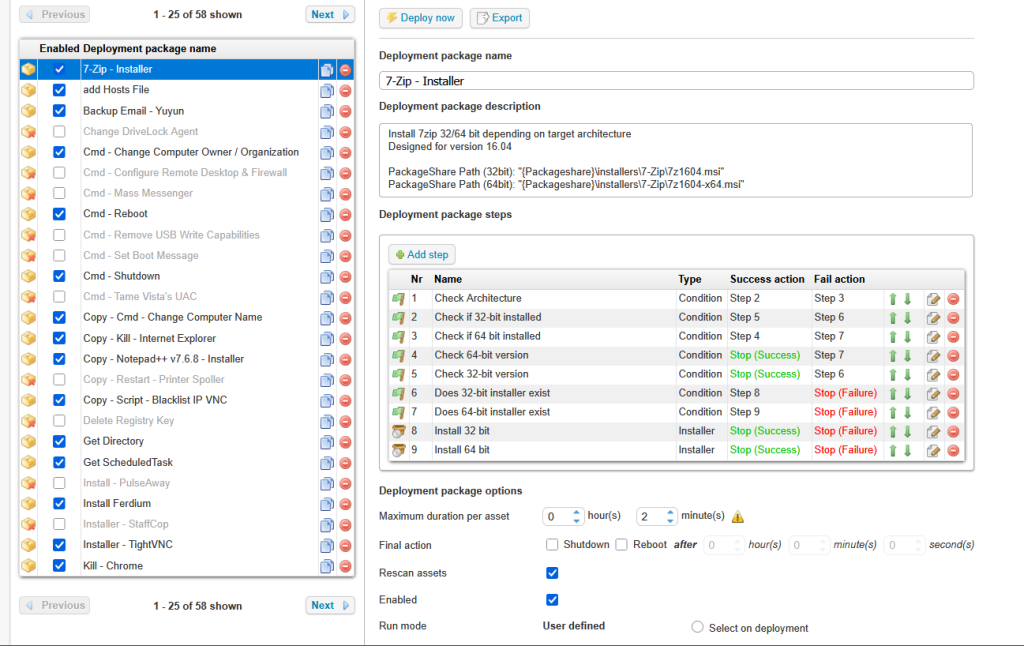Screen dimensions: 1024x646
Task: Go to Next page at top
Action: 330,14
